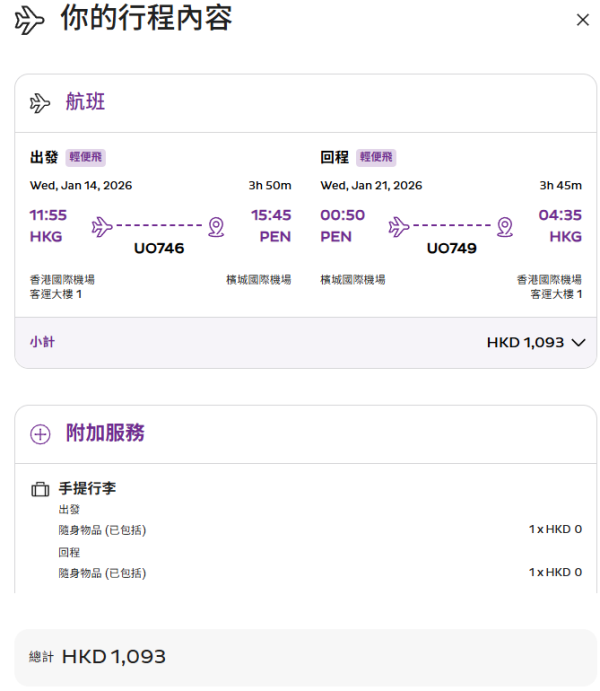Click the plus circle icon beside 附加服務
Viewport: 600px width, 691px height.
(40, 434)
